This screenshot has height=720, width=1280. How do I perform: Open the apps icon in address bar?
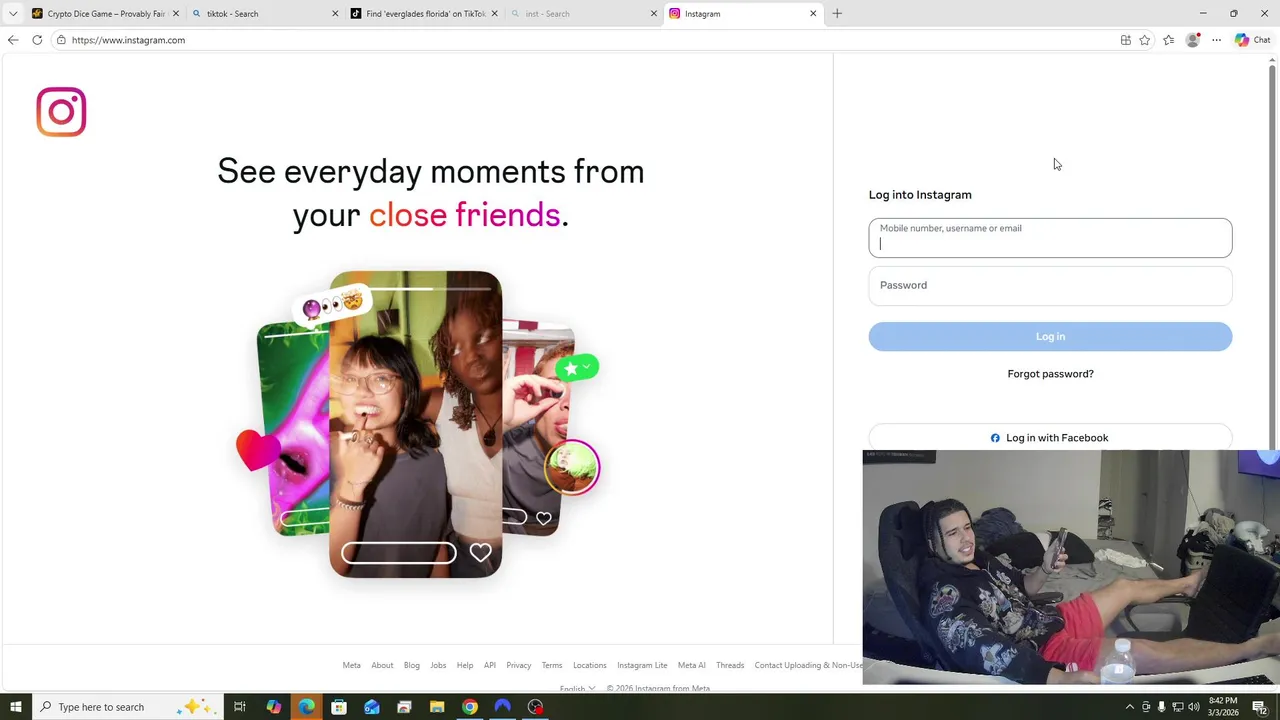[x=1126, y=40]
